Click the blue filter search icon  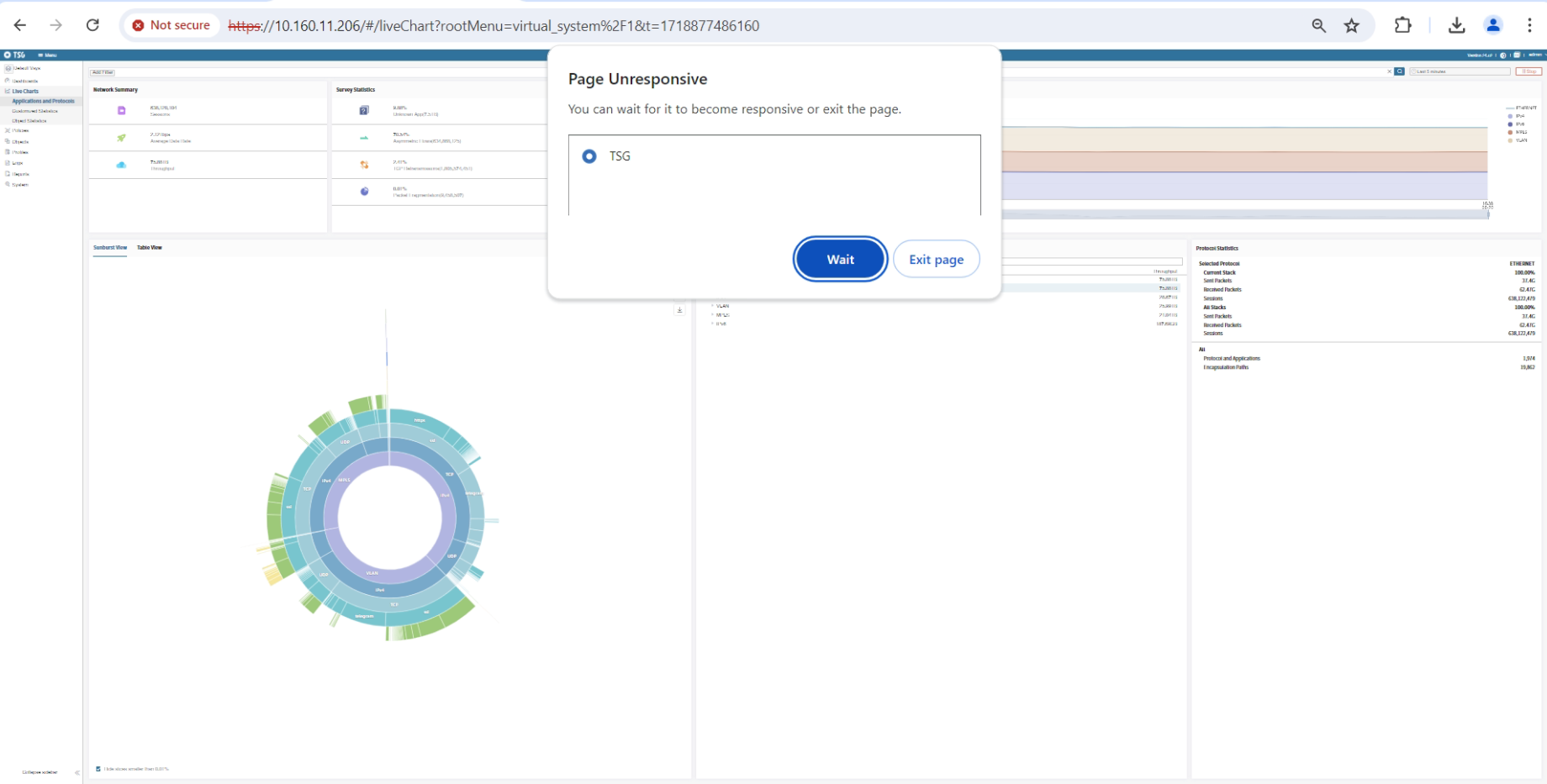[1399, 71]
